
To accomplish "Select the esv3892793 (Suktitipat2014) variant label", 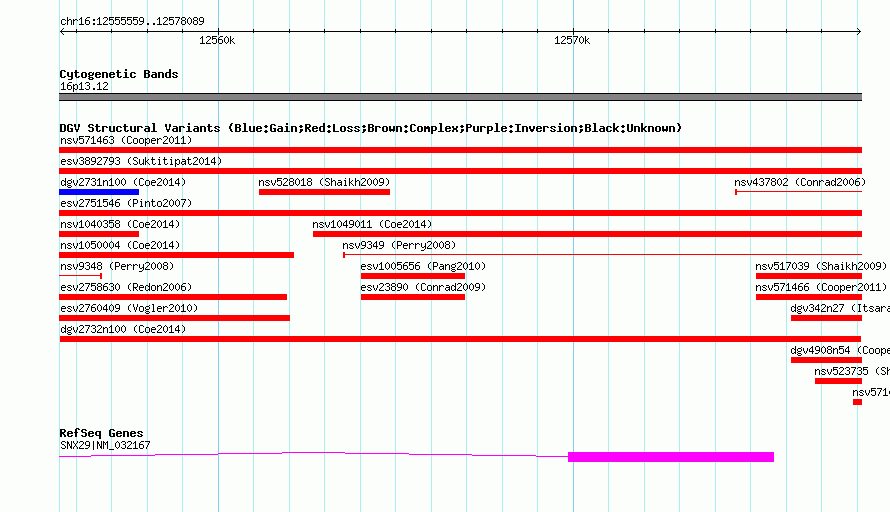I will pyautogui.click(x=141, y=161).
